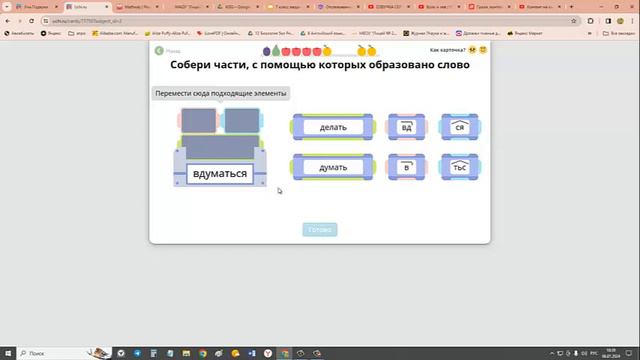This screenshot has height=360, width=640.
Task: Rate the card with the sad emoji
Action: tap(472, 50)
